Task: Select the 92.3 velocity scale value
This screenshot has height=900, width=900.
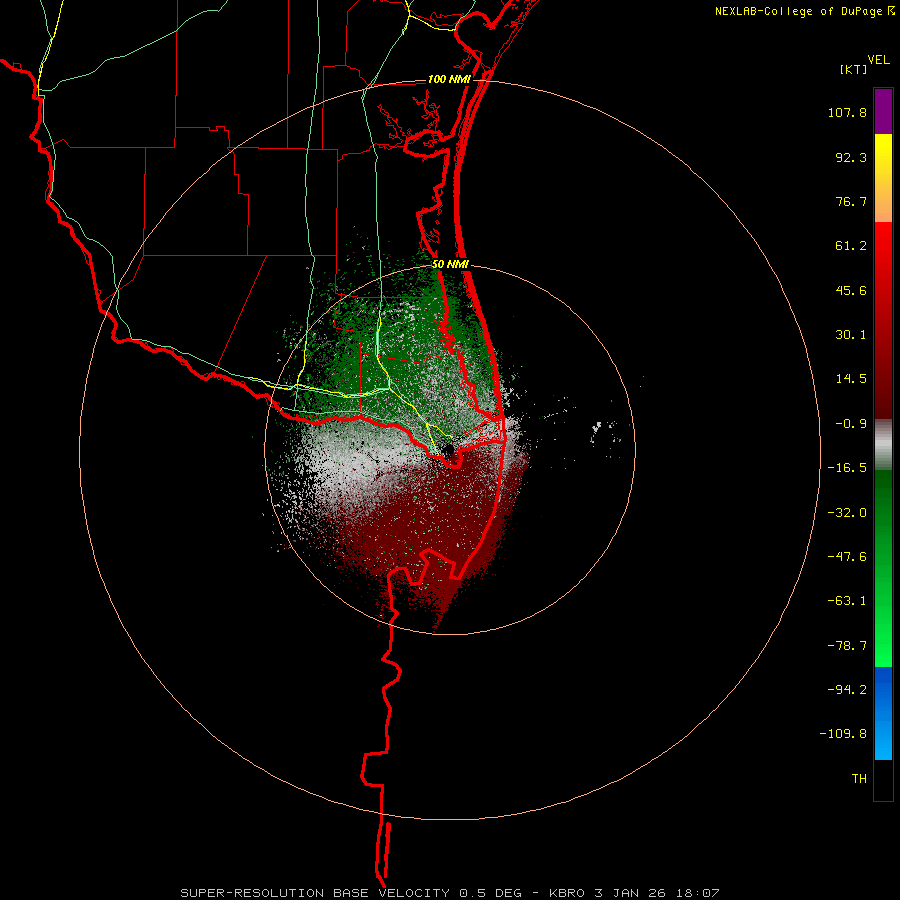Action: point(851,157)
